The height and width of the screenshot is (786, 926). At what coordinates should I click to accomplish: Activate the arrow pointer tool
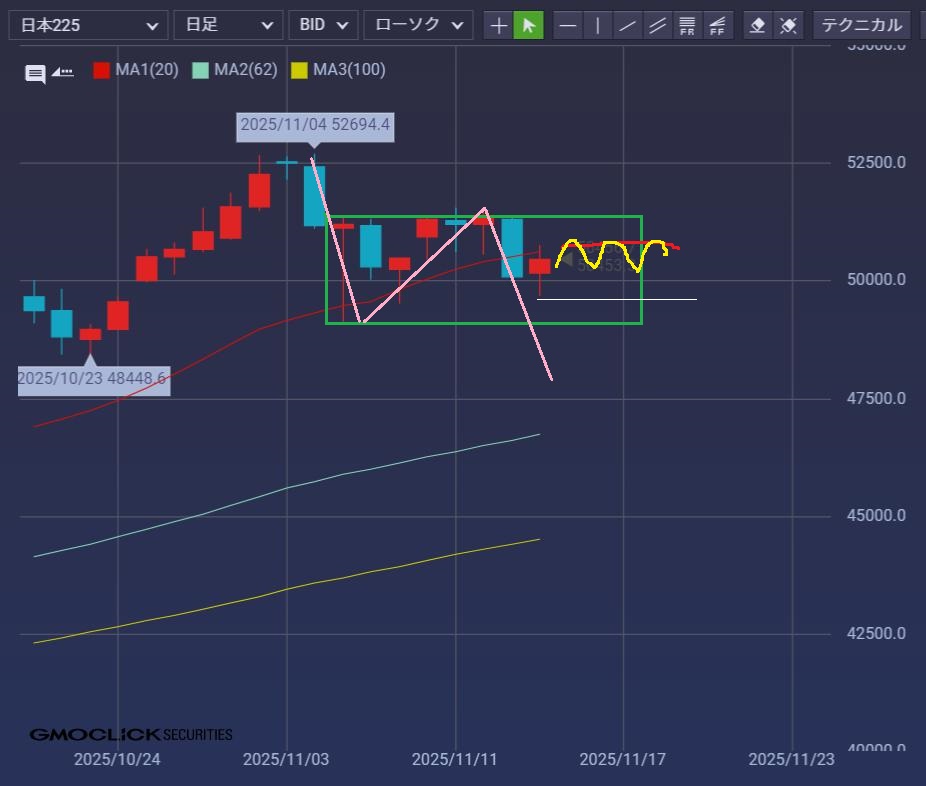point(529,25)
